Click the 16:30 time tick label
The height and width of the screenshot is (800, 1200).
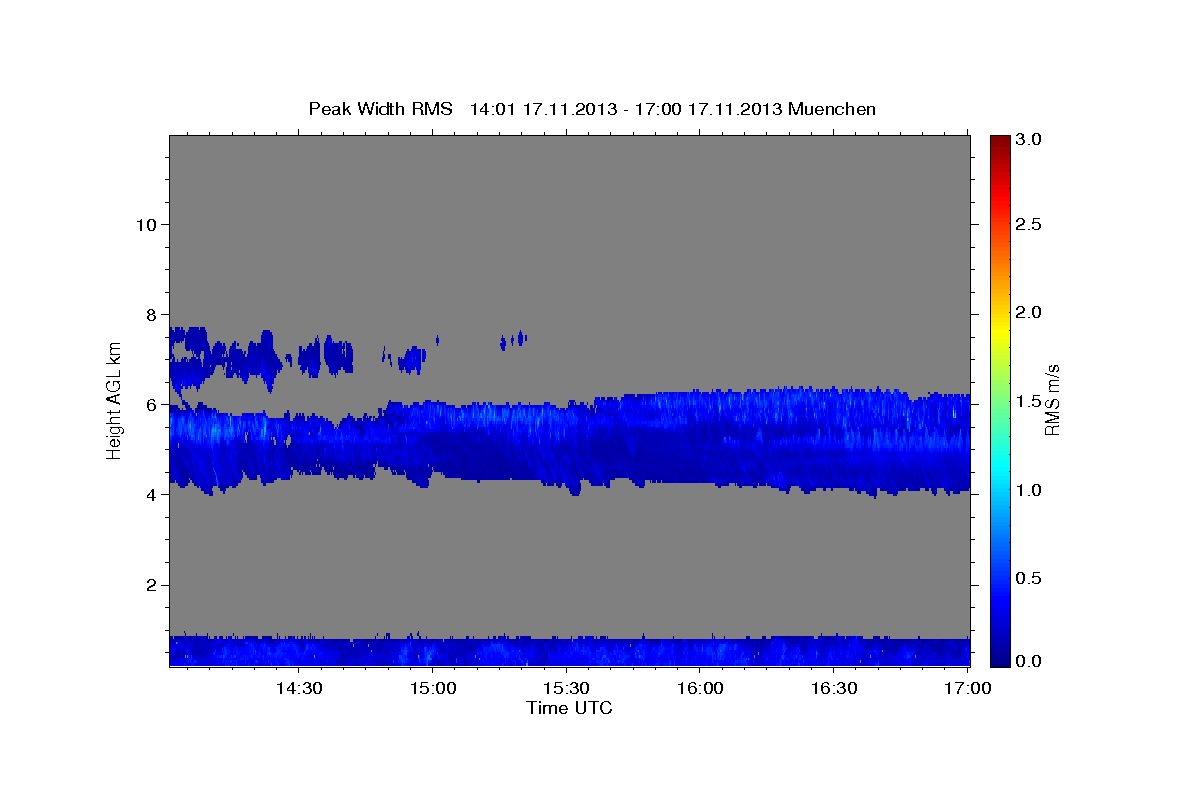tap(835, 688)
